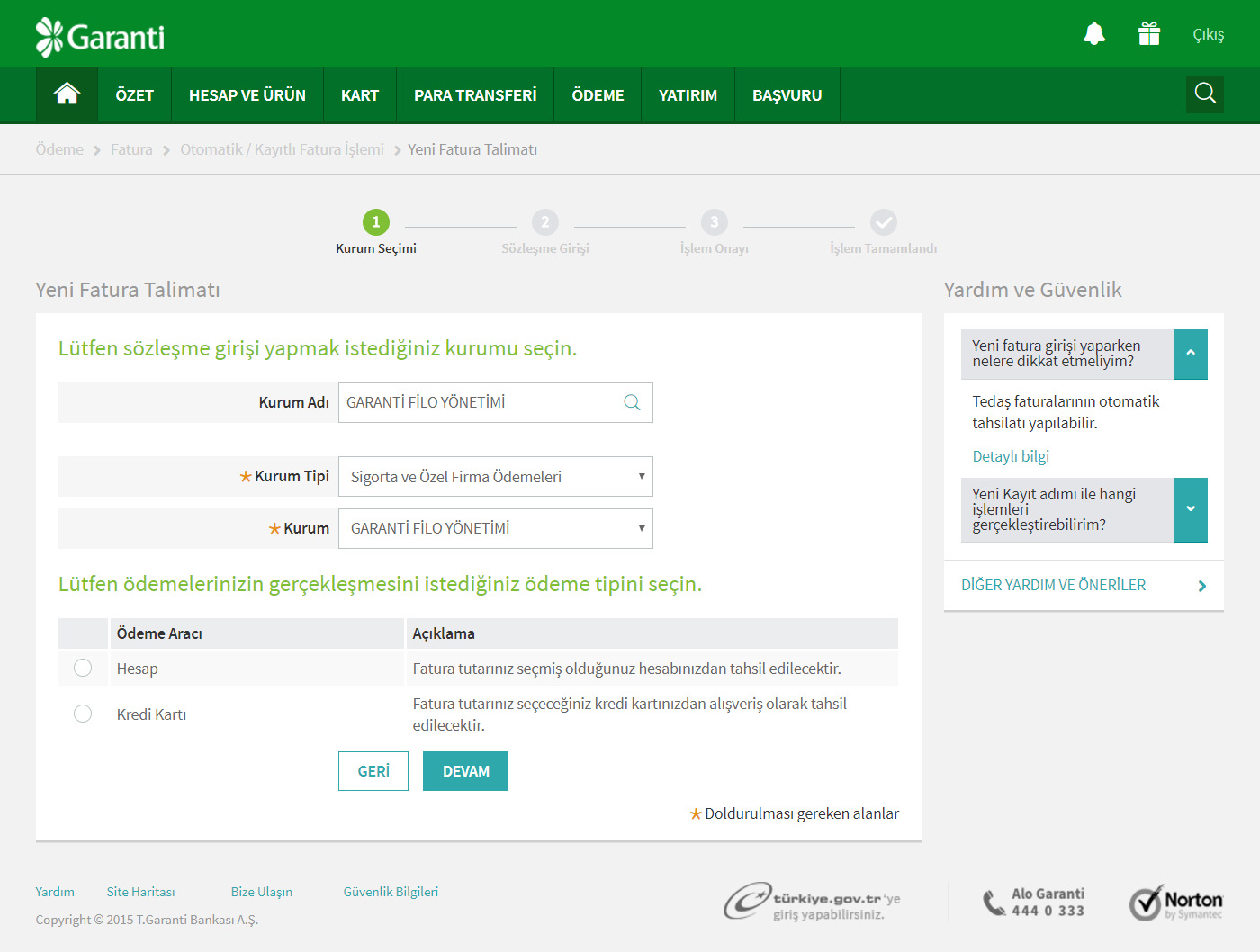Open the Kurum dropdown
The image size is (1260, 952).
[496, 528]
